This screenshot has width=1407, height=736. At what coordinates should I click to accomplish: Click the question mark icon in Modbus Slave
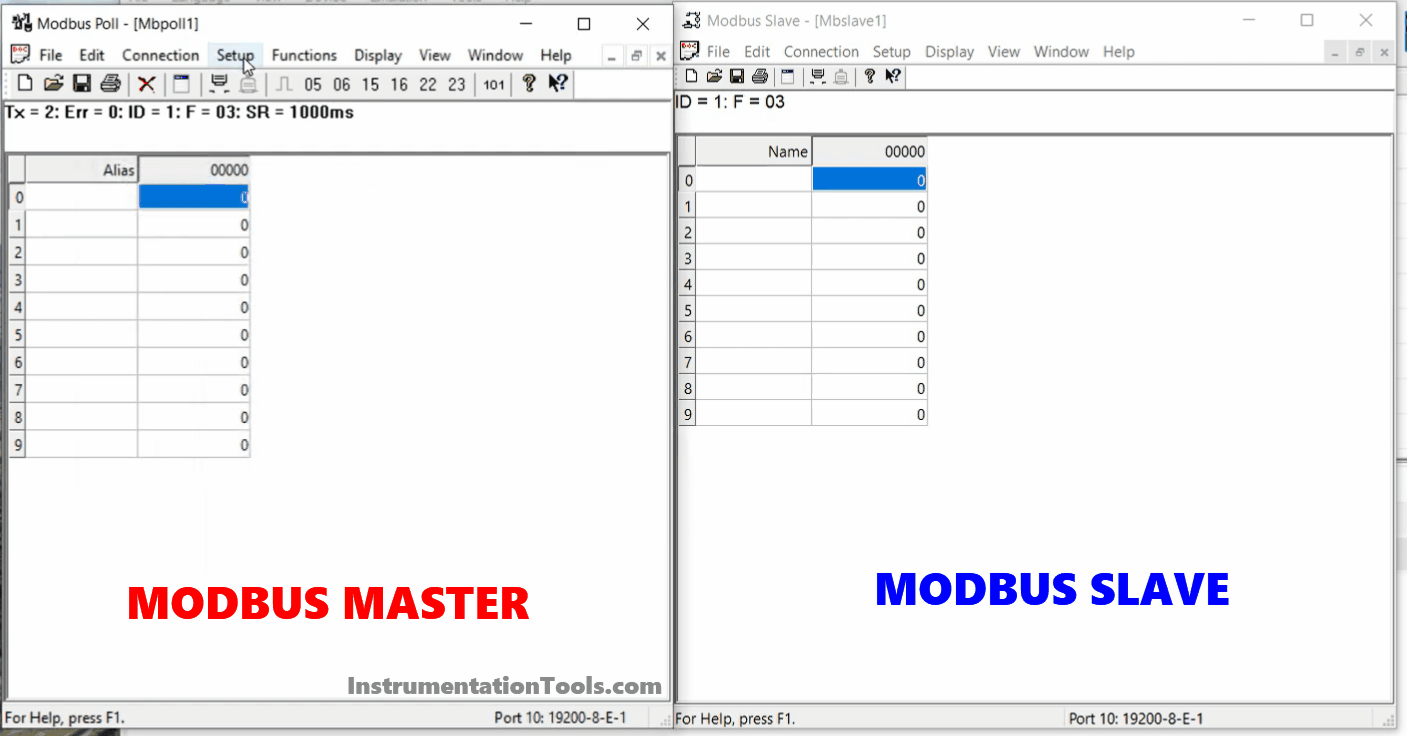click(870, 76)
